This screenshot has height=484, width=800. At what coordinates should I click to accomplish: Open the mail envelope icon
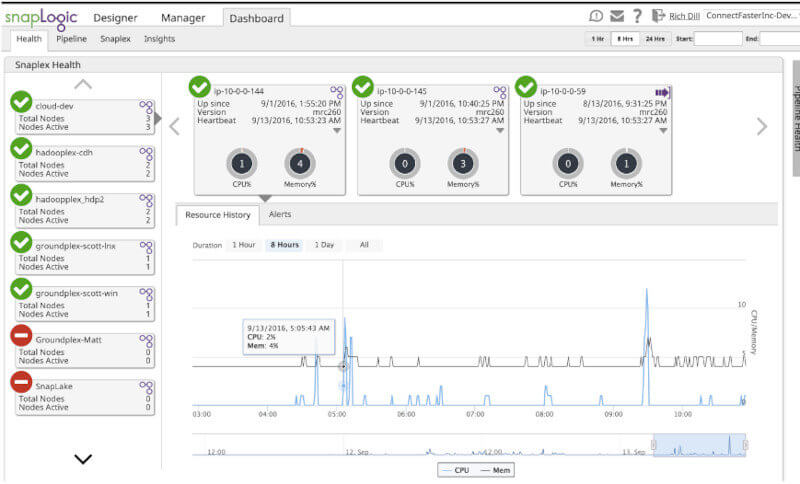[617, 16]
